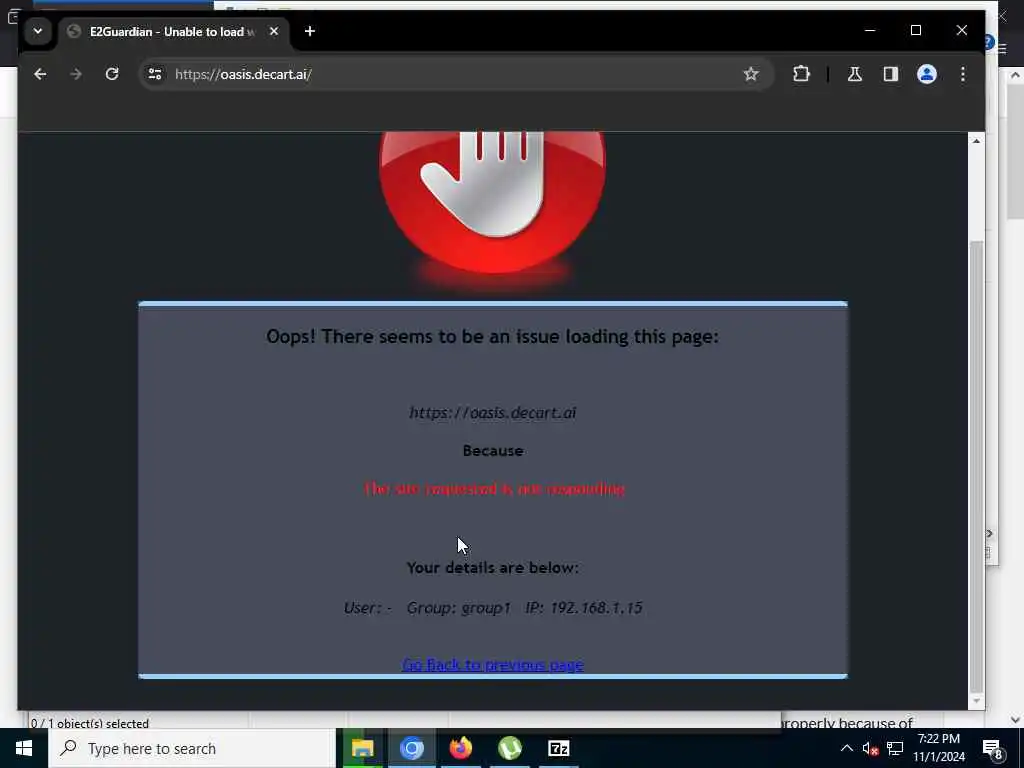
Task: Click page scrollbar down arrow
Action: tap(976, 701)
